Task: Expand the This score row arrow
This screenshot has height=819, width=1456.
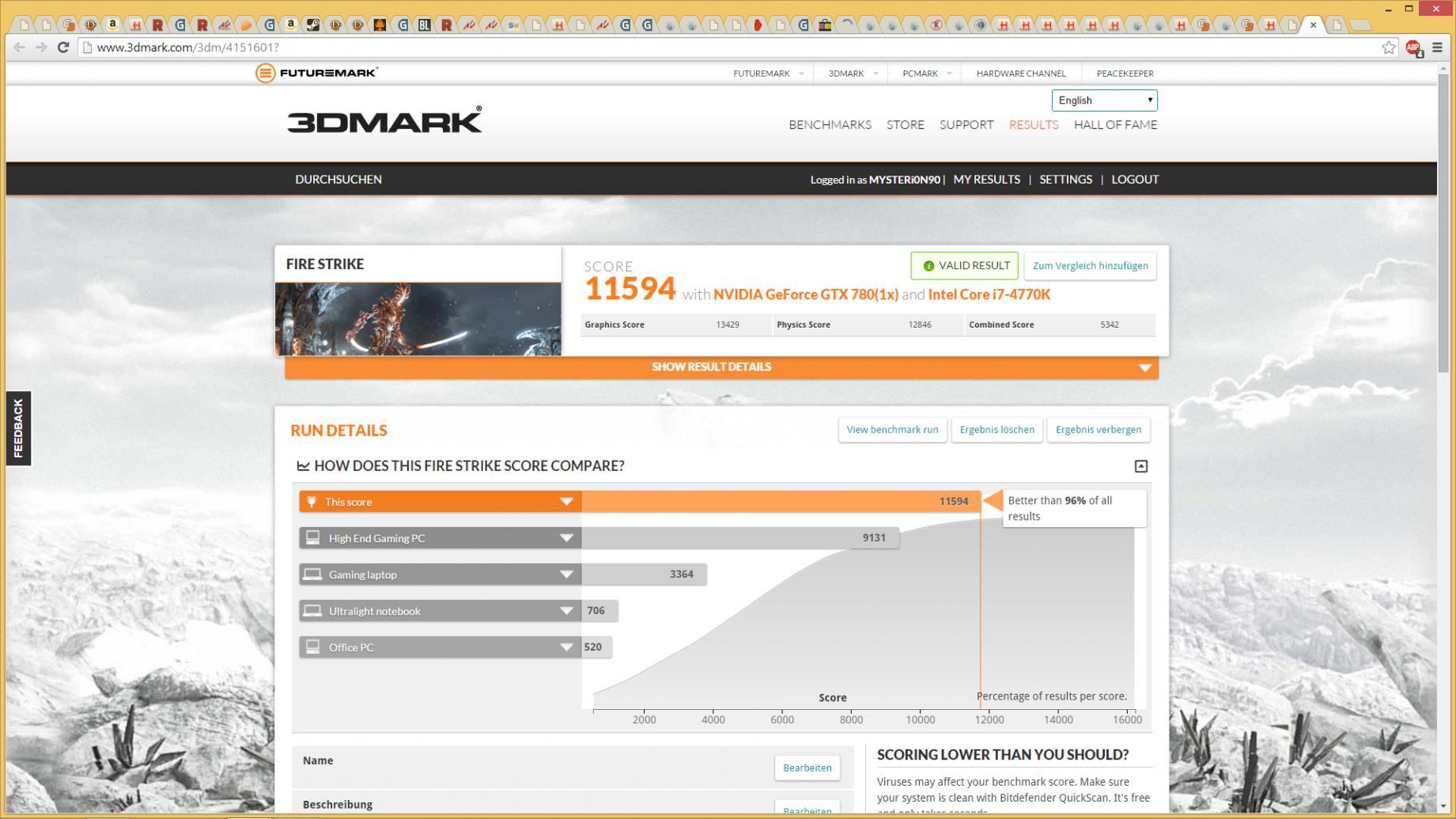Action: [566, 502]
